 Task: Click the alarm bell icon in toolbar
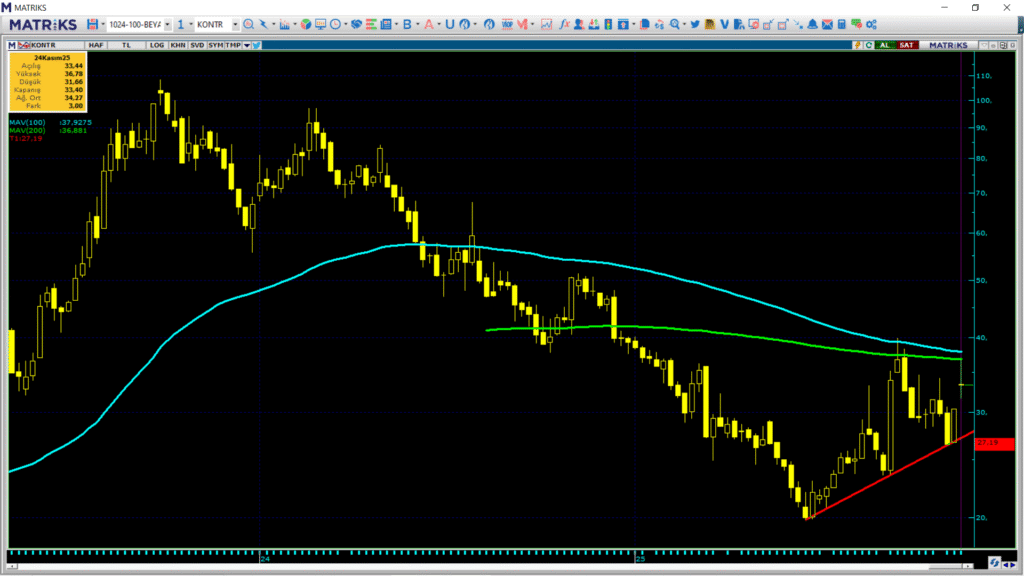813,24
